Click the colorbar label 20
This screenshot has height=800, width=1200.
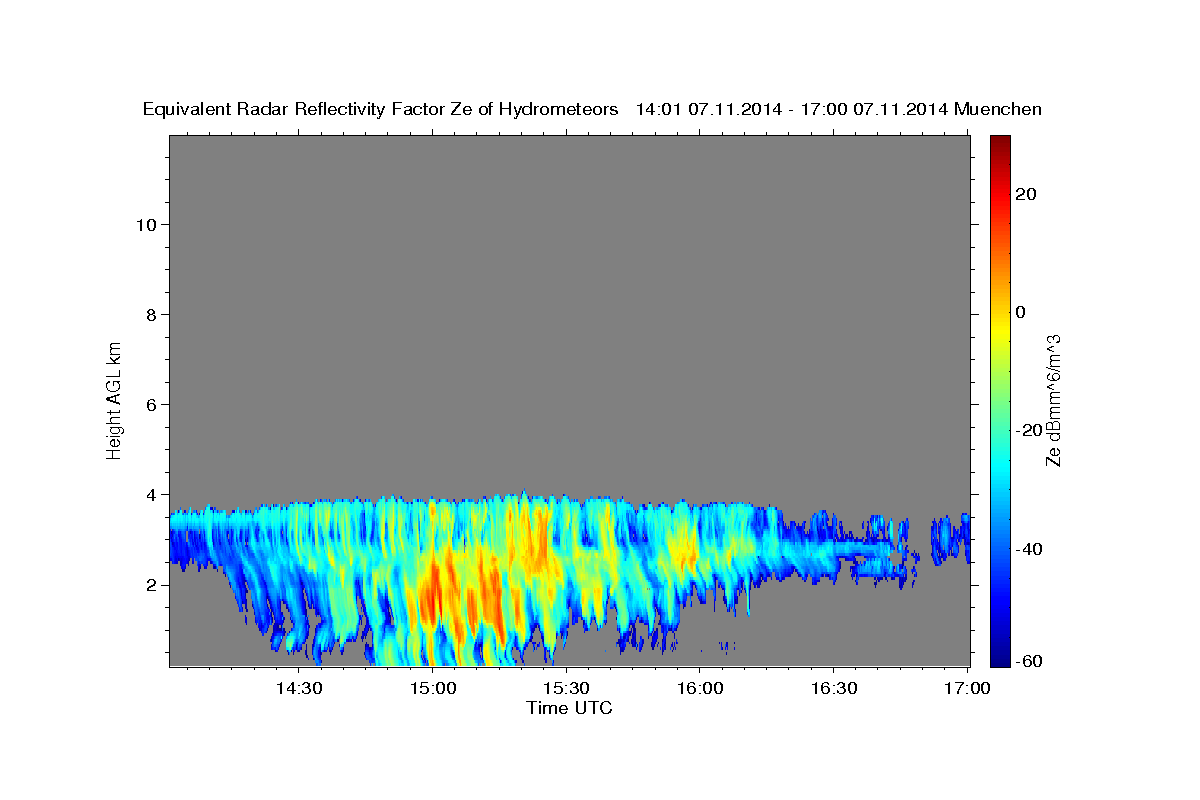click(x=1025, y=194)
